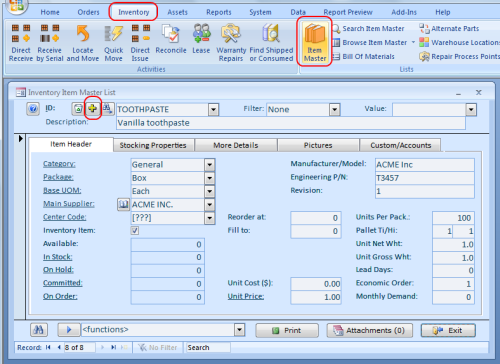Click the binoculars search icon at bottom
The height and width of the screenshot is (364, 500).
(39, 330)
